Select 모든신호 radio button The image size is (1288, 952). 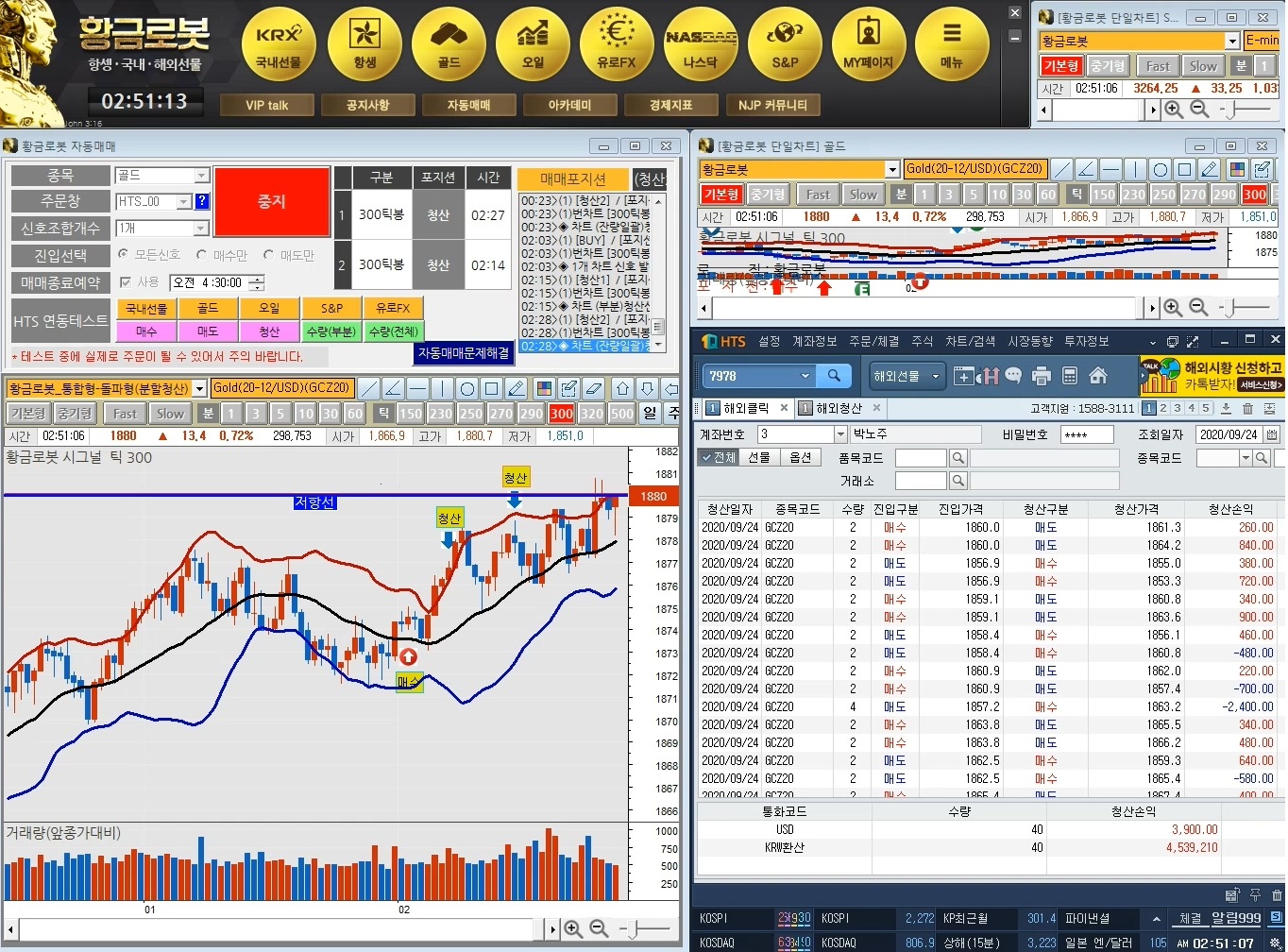tap(124, 255)
